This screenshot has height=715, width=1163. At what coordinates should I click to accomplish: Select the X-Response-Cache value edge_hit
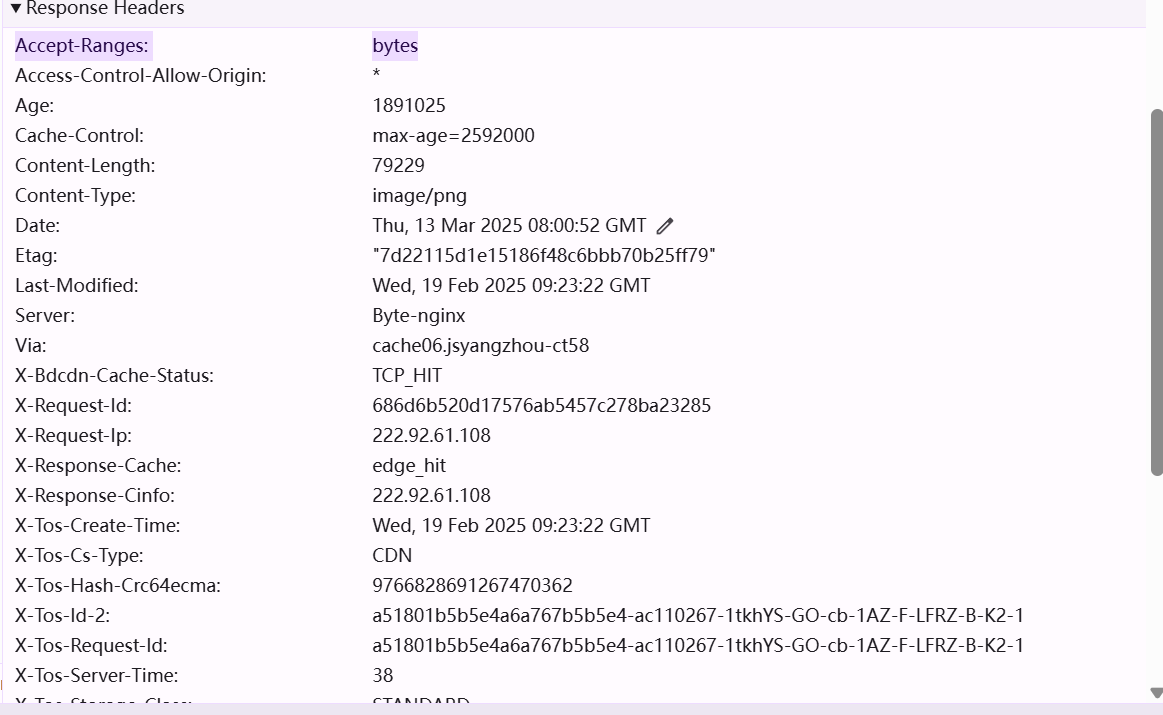pyautogui.click(x=409, y=465)
